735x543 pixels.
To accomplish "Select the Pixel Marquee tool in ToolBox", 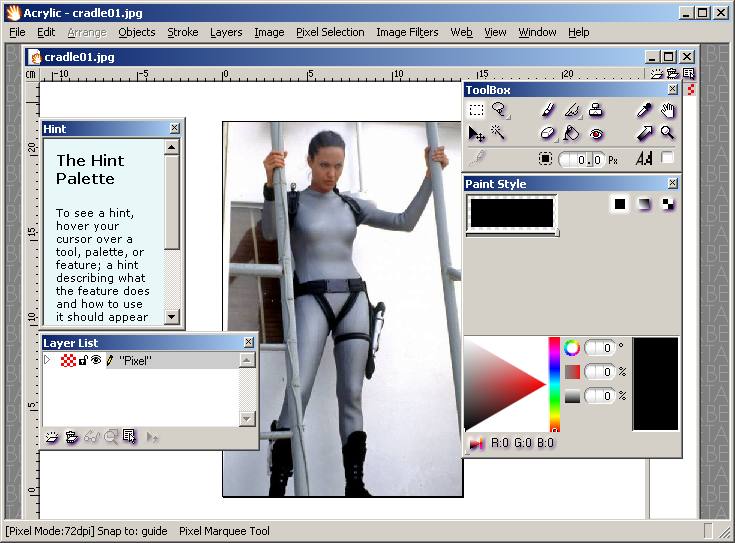I will (x=476, y=110).
